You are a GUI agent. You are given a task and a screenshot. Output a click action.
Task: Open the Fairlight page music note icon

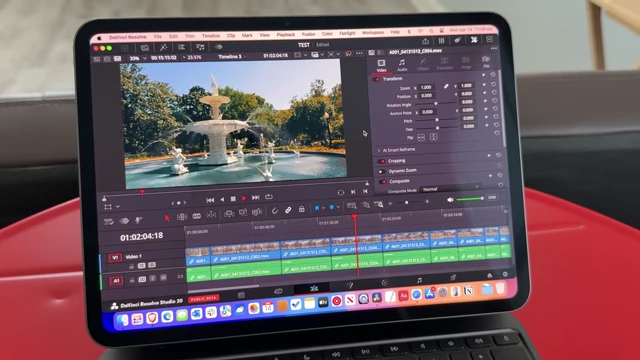tap(419, 280)
